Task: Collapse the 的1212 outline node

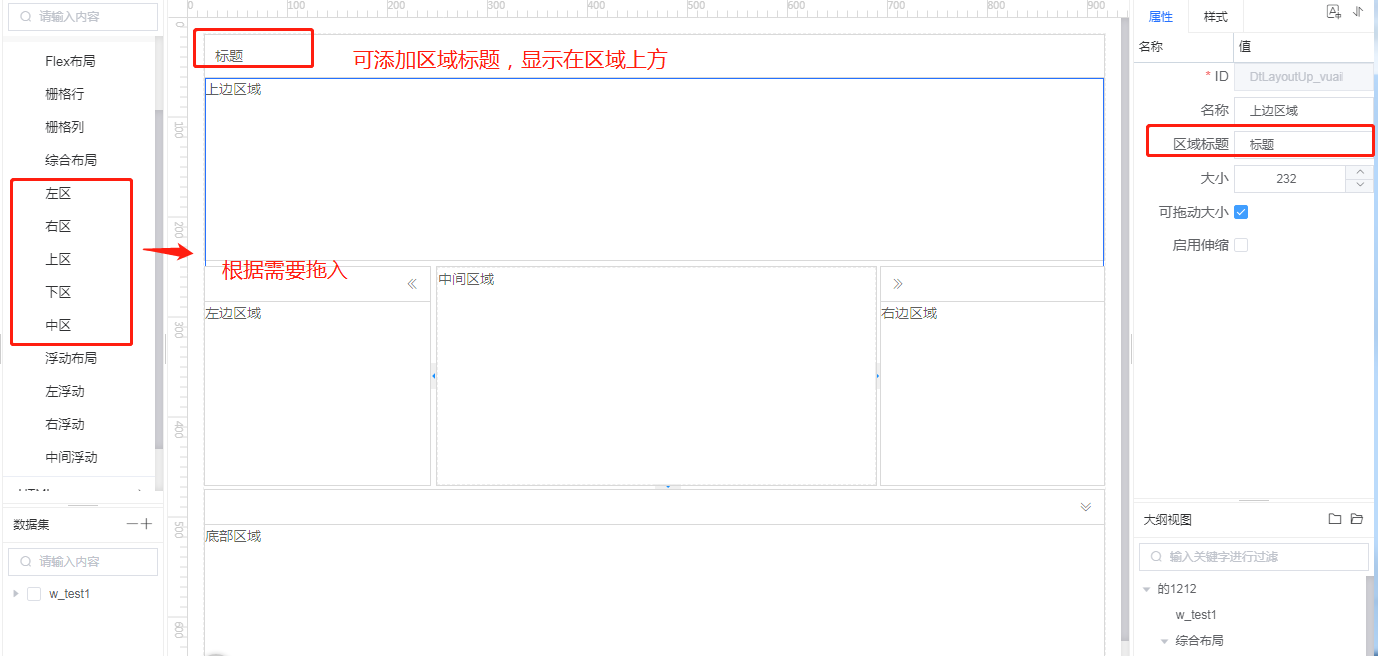Action: point(1147,590)
